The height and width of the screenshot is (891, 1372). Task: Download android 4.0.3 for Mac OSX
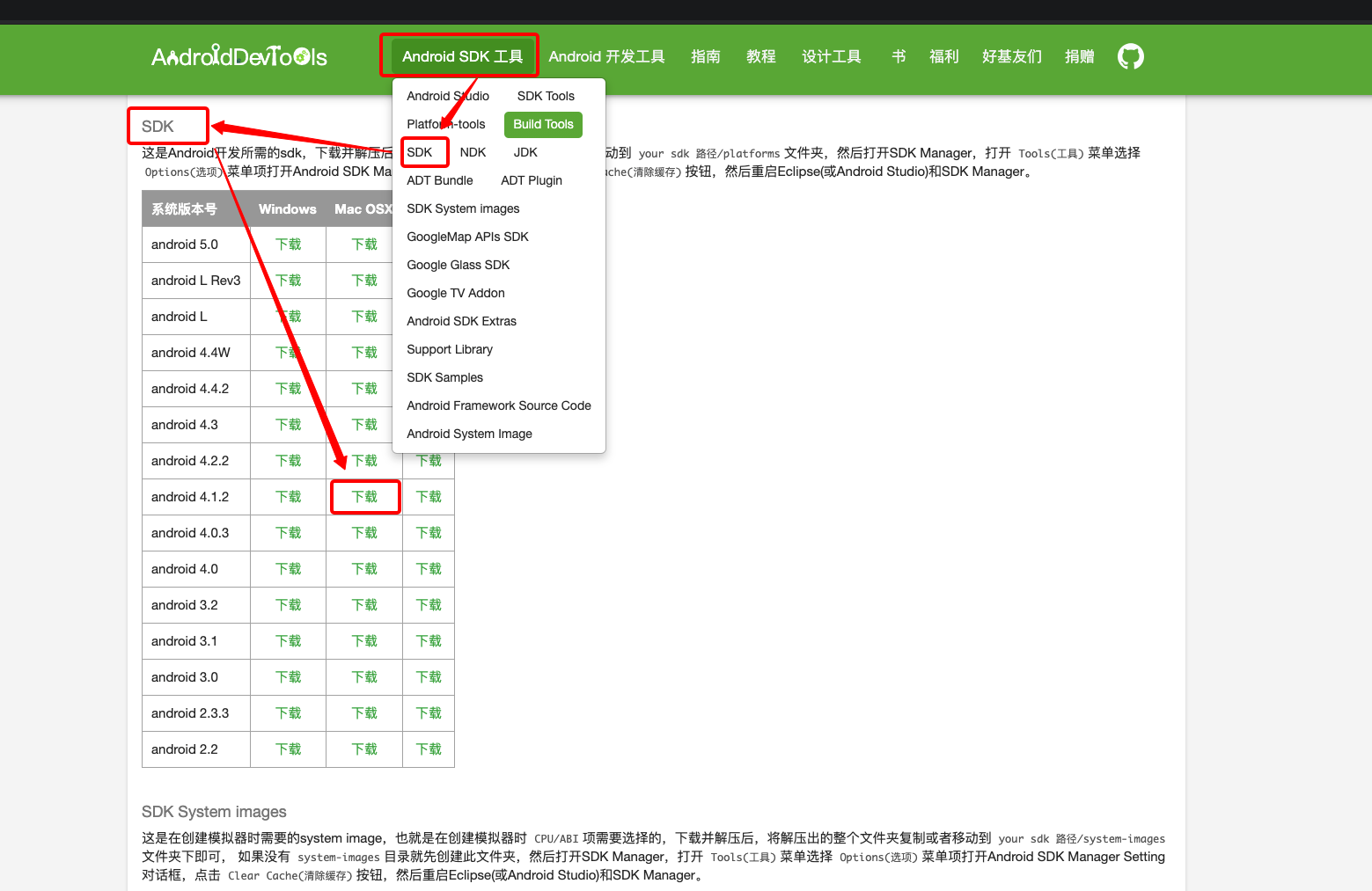[364, 533]
